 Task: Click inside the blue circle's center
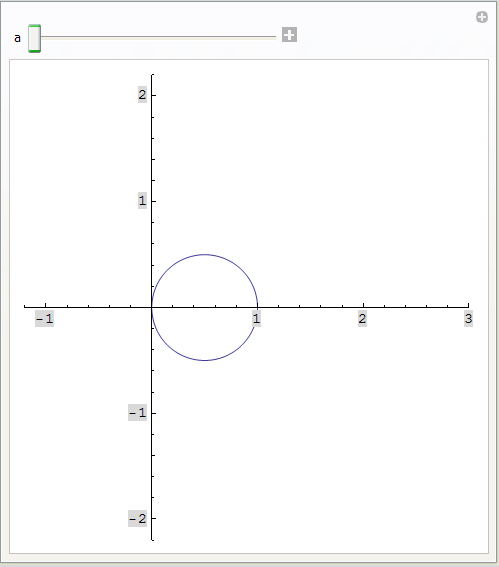(205, 307)
